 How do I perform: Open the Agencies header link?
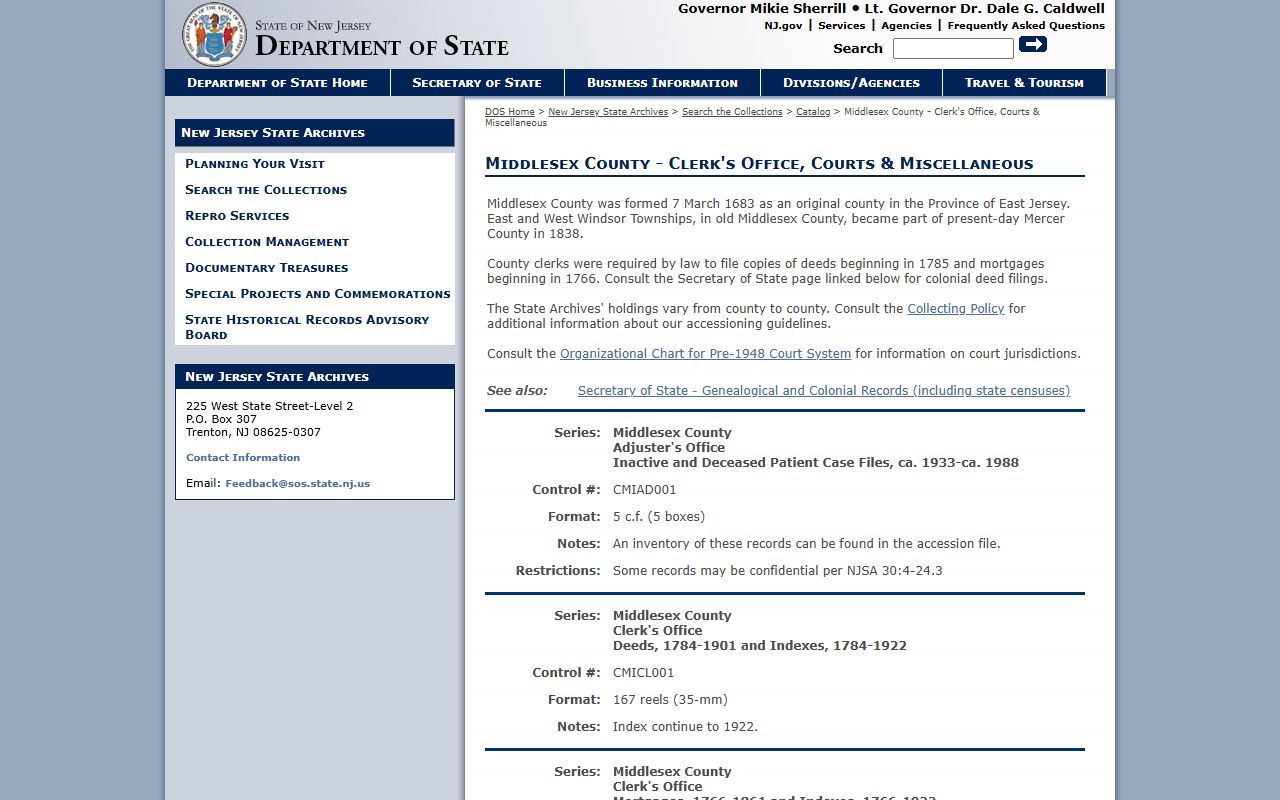click(x=906, y=26)
